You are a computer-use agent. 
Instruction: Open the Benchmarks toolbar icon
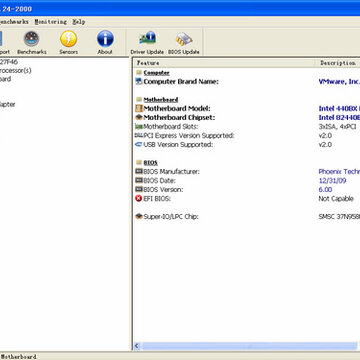(x=32, y=39)
